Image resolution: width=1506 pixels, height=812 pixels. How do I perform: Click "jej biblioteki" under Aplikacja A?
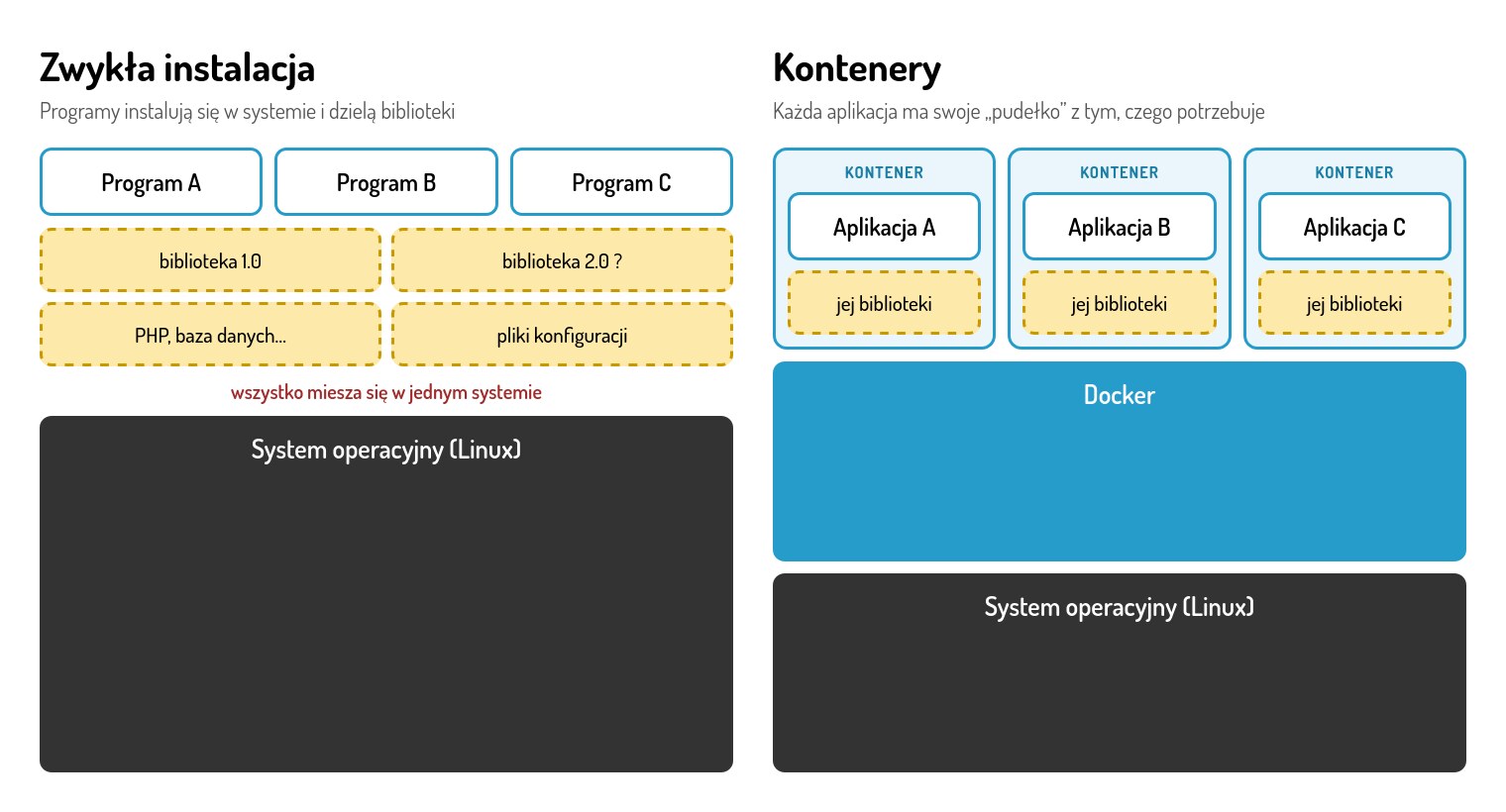point(884,303)
